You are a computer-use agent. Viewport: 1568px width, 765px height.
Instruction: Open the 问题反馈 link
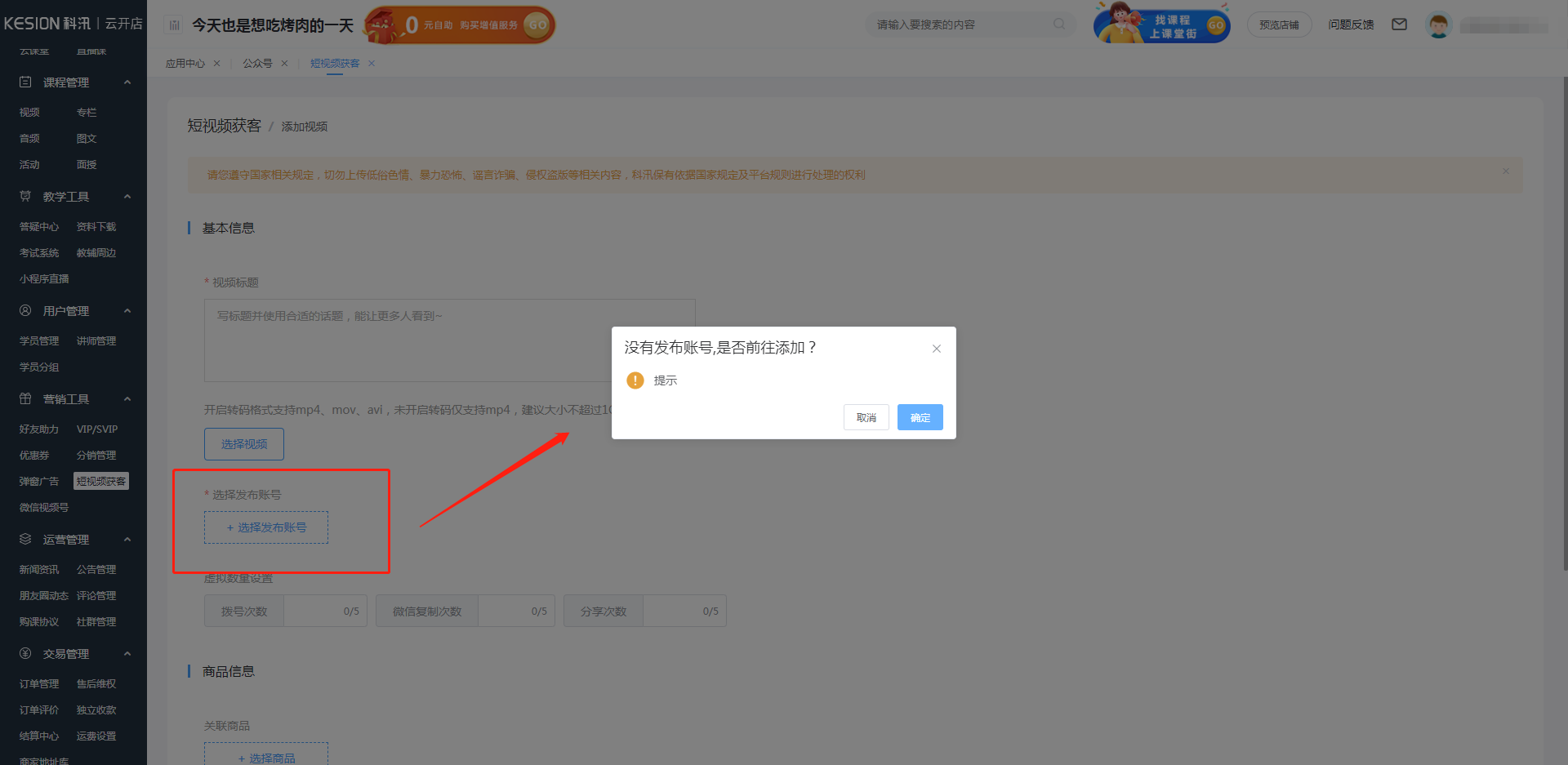[x=1351, y=25]
